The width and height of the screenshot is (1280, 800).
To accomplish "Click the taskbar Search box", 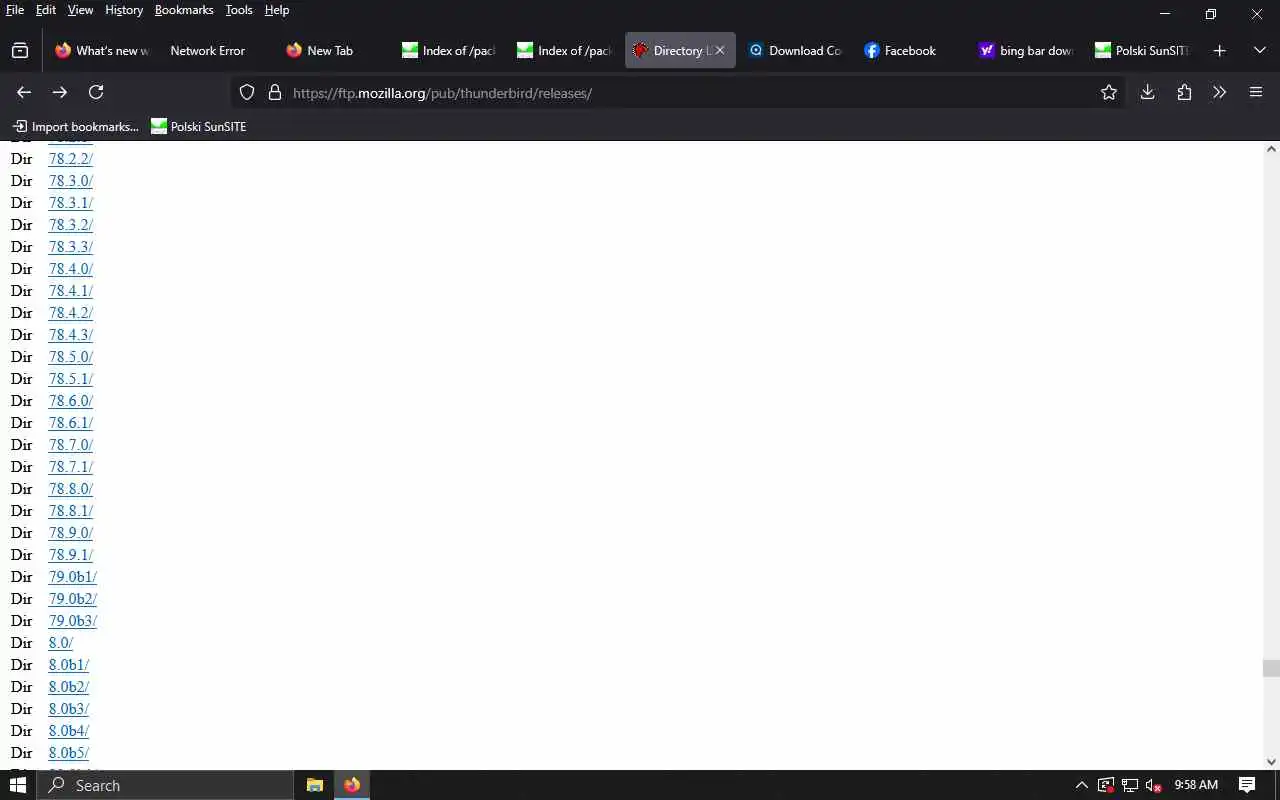I will coord(165,785).
